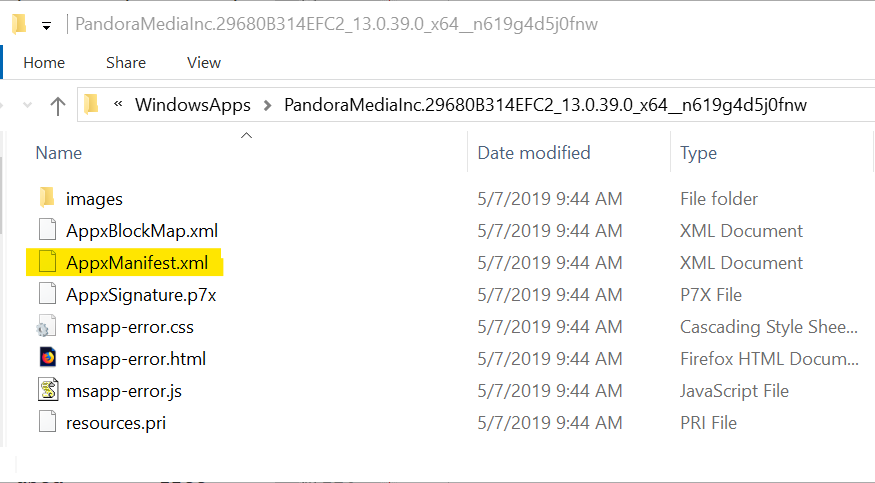This screenshot has height=483, width=875.
Task: Open the View ribbon tab
Action: [204, 62]
